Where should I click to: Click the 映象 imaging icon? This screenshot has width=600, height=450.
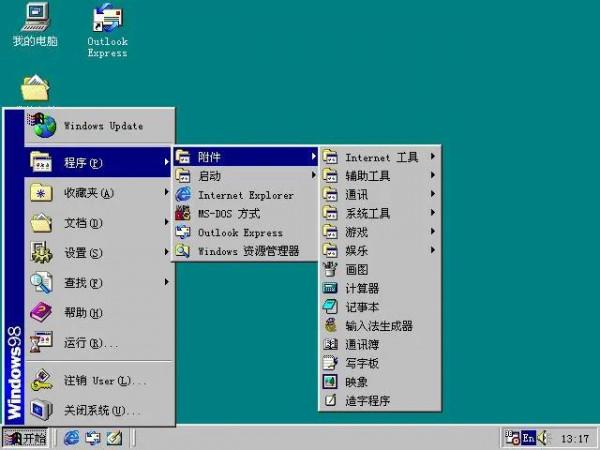[330, 382]
